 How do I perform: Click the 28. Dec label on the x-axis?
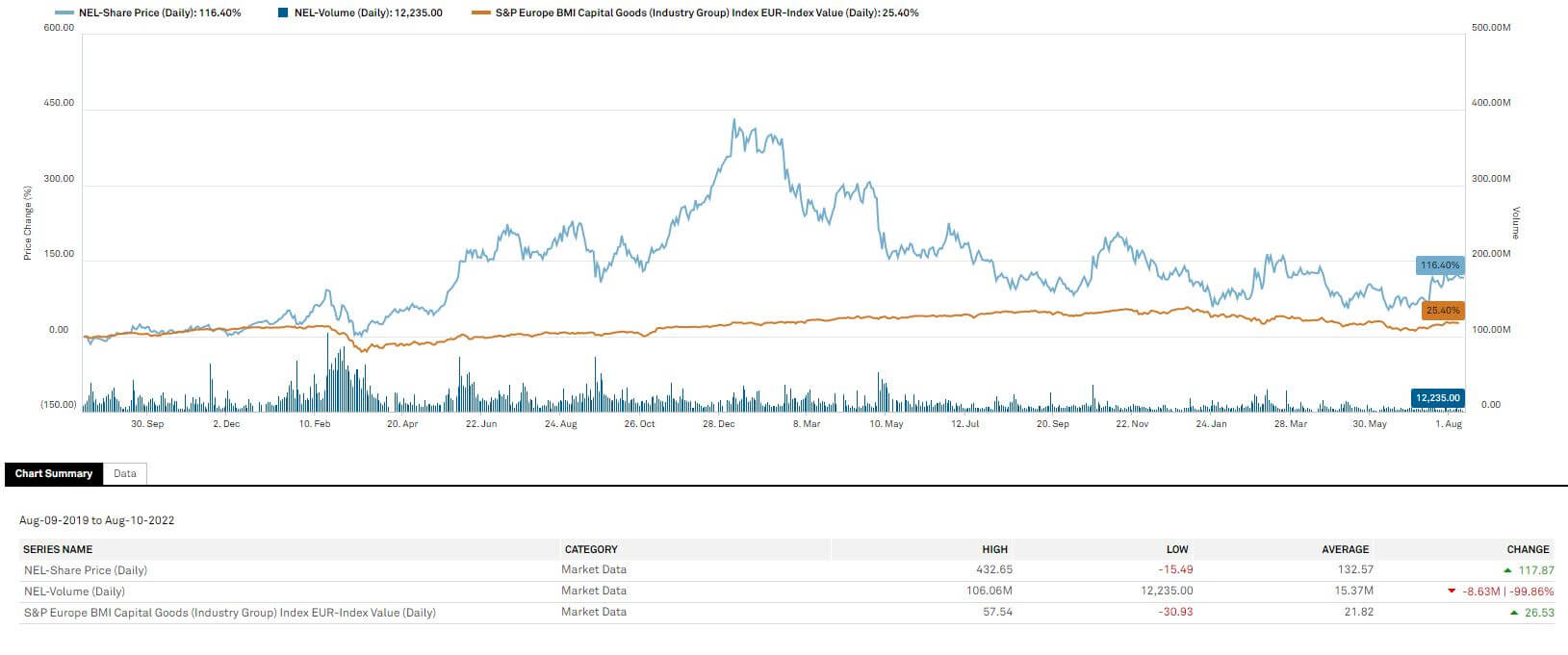718,424
